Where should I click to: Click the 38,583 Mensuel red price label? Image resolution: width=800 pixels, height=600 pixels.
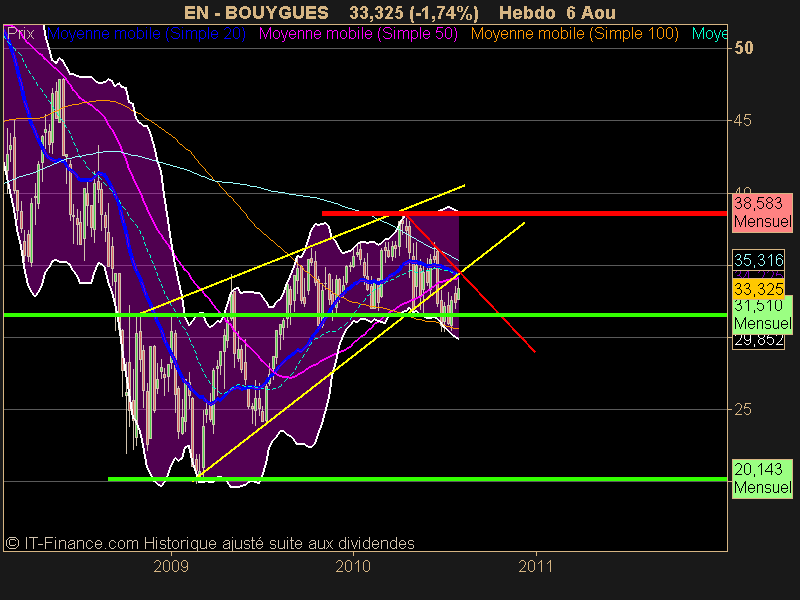coord(762,213)
